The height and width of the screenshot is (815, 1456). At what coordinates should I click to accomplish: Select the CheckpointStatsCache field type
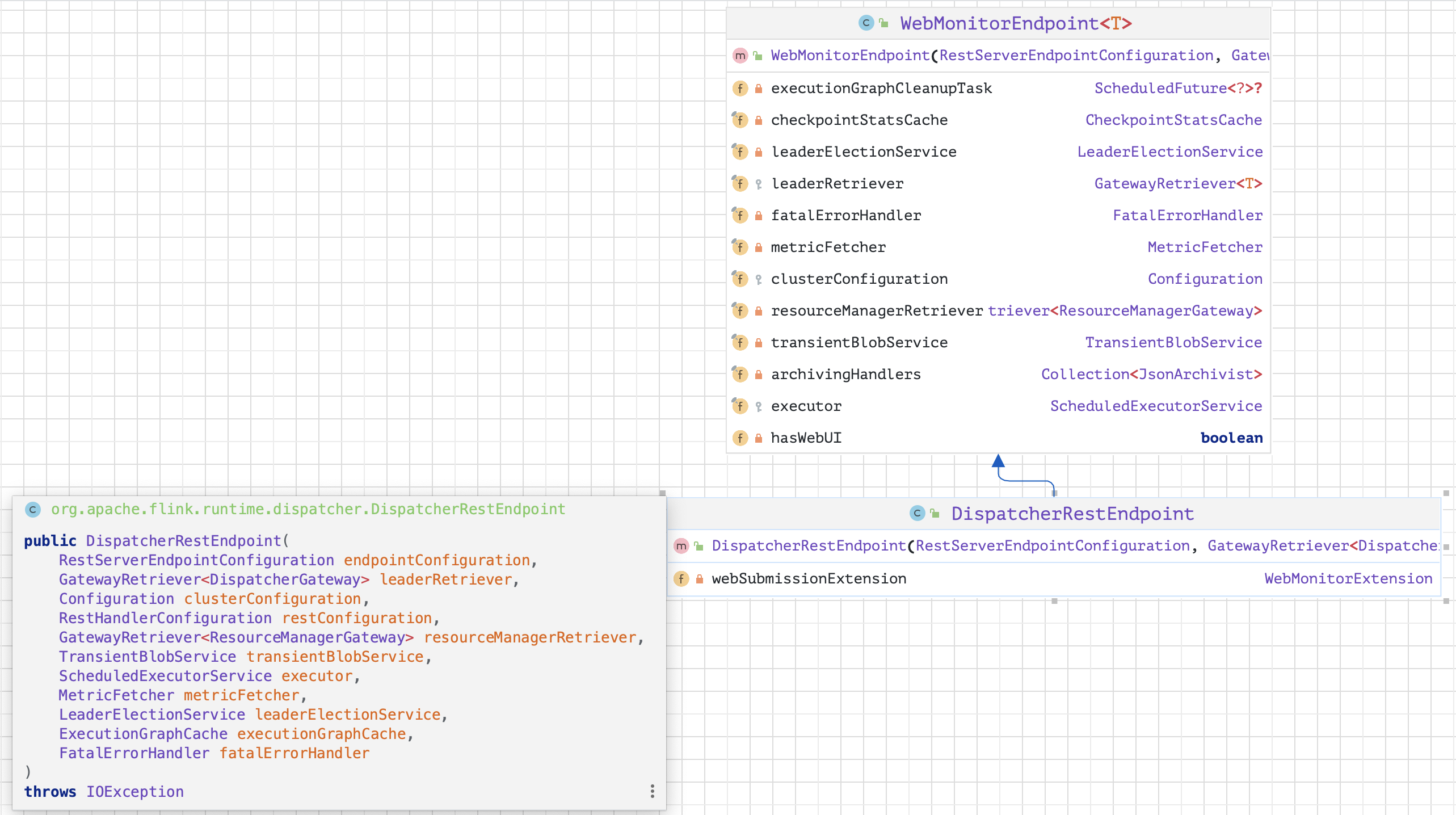(1173, 120)
